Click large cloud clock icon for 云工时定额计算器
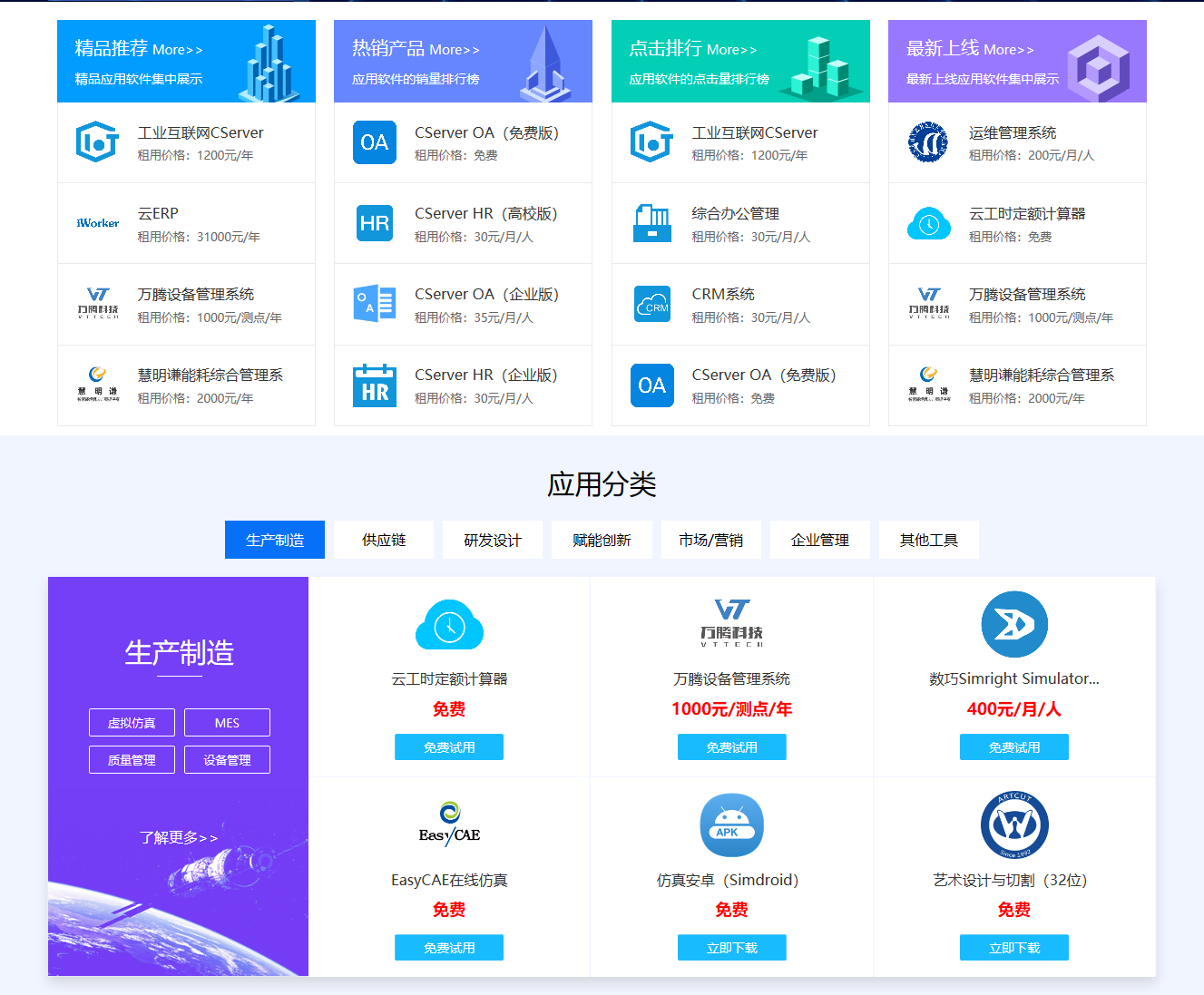Viewport: 1204px width, 995px height. click(449, 624)
